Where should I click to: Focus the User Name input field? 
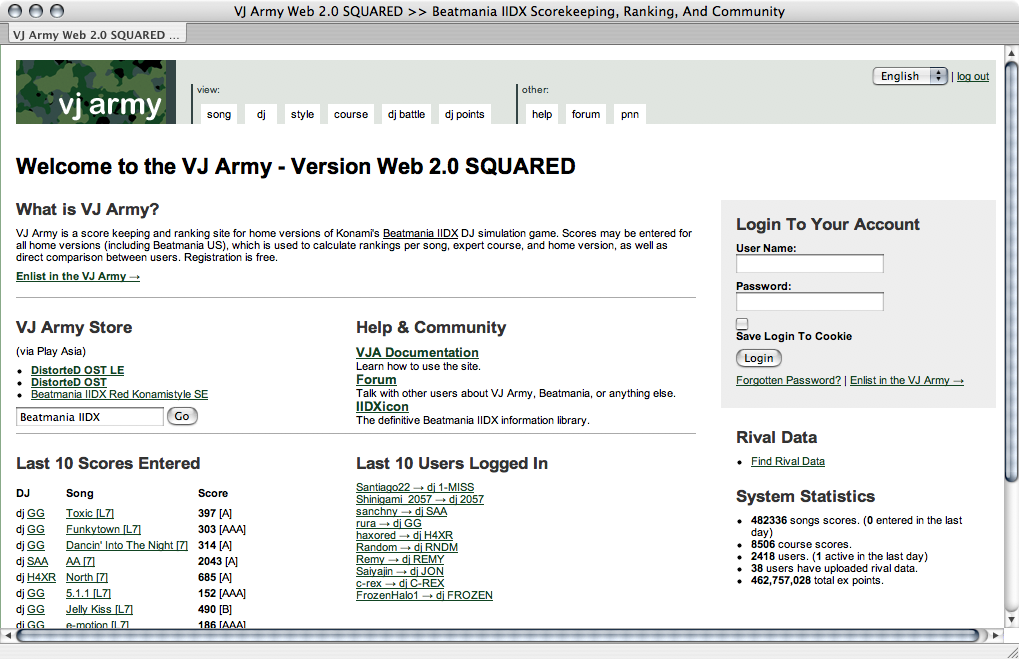pyautogui.click(x=809, y=264)
